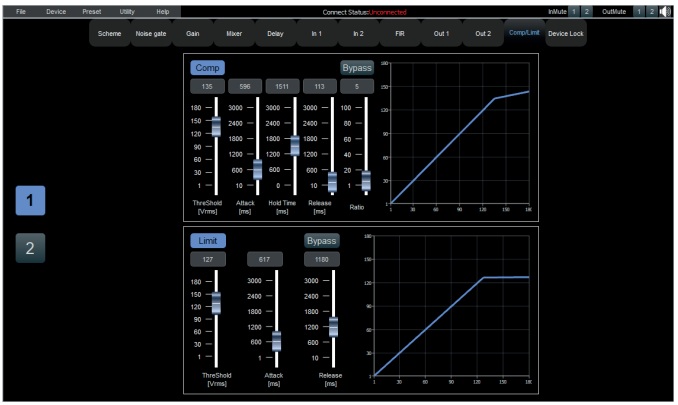Switch to the FIR tab
678x405 pixels.
click(399, 33)
